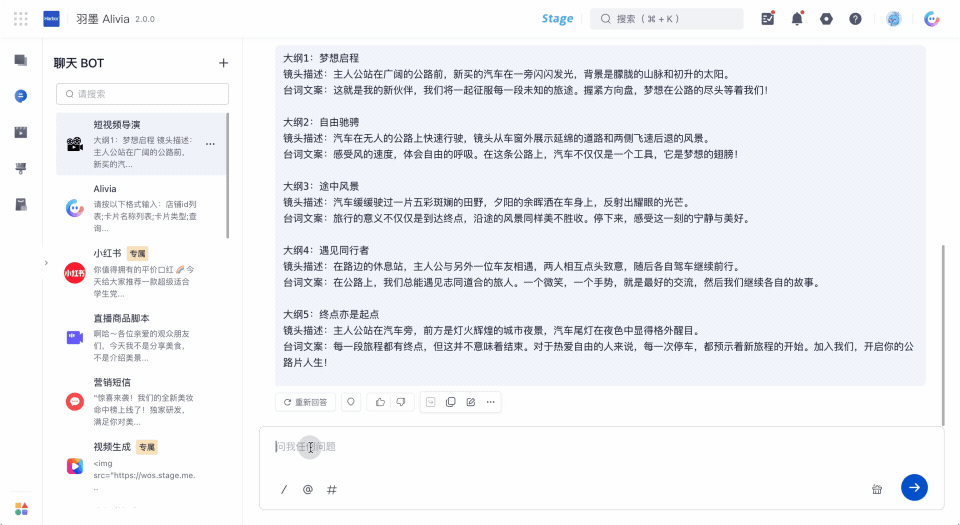Open the task checklist icon in header
960x525 pixels.
coord(768,19)
